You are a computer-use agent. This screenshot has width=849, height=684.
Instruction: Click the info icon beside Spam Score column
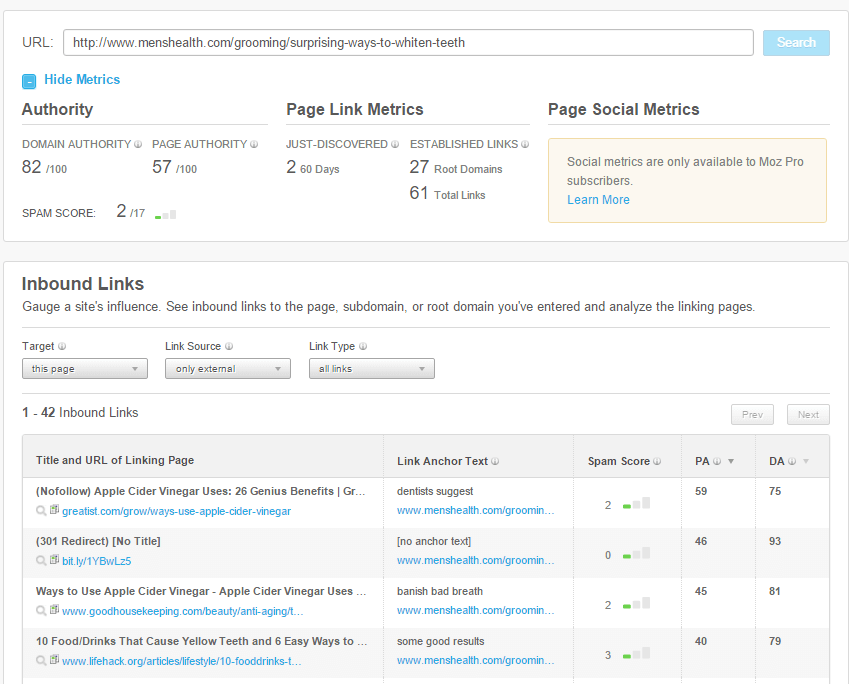pos(657,462)
